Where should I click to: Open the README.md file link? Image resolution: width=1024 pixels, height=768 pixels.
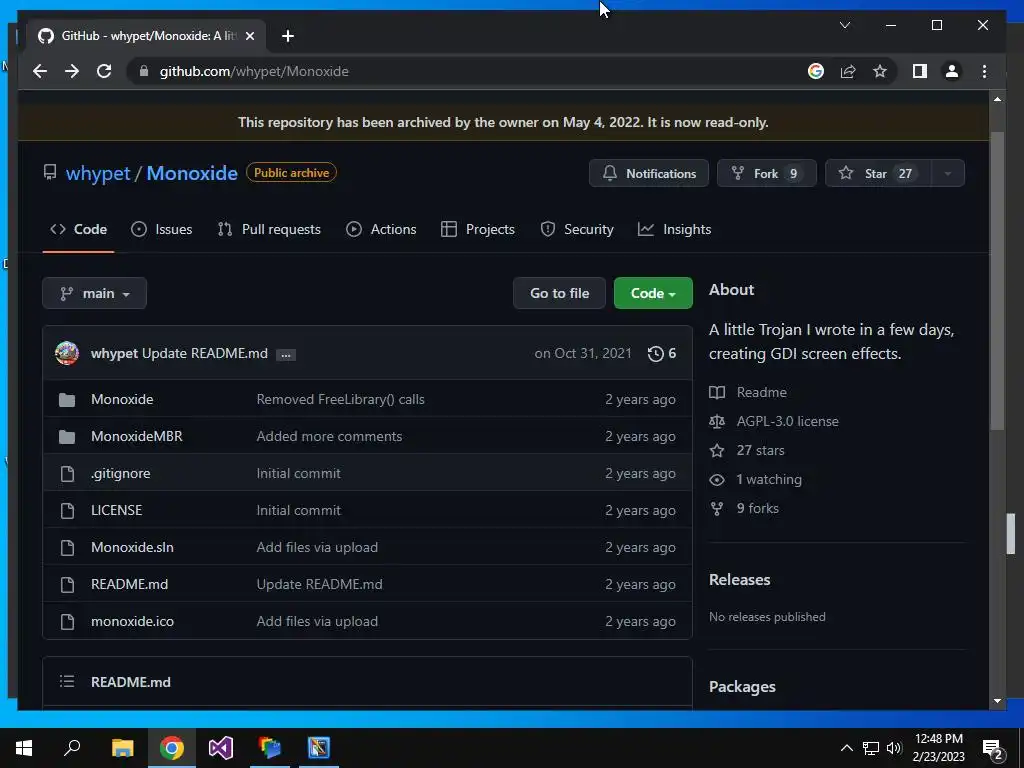tap(129, 584)
